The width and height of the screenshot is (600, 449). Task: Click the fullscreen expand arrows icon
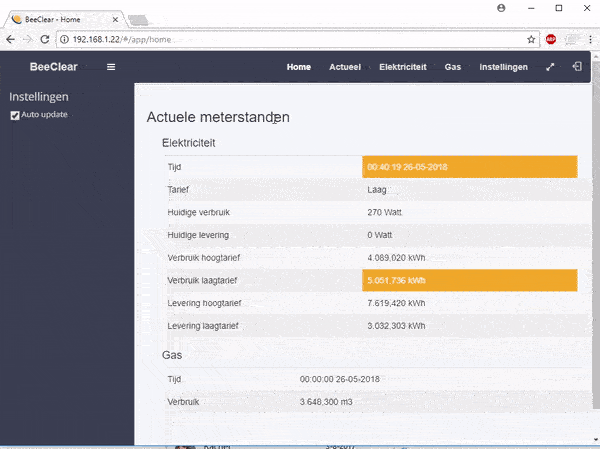550,67
